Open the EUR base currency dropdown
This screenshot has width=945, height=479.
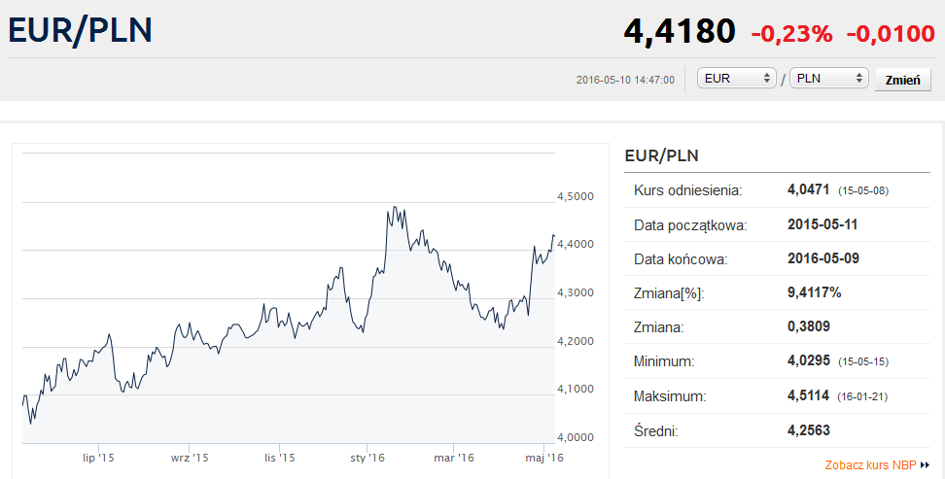pyautogui.click(x=737, y=79)
